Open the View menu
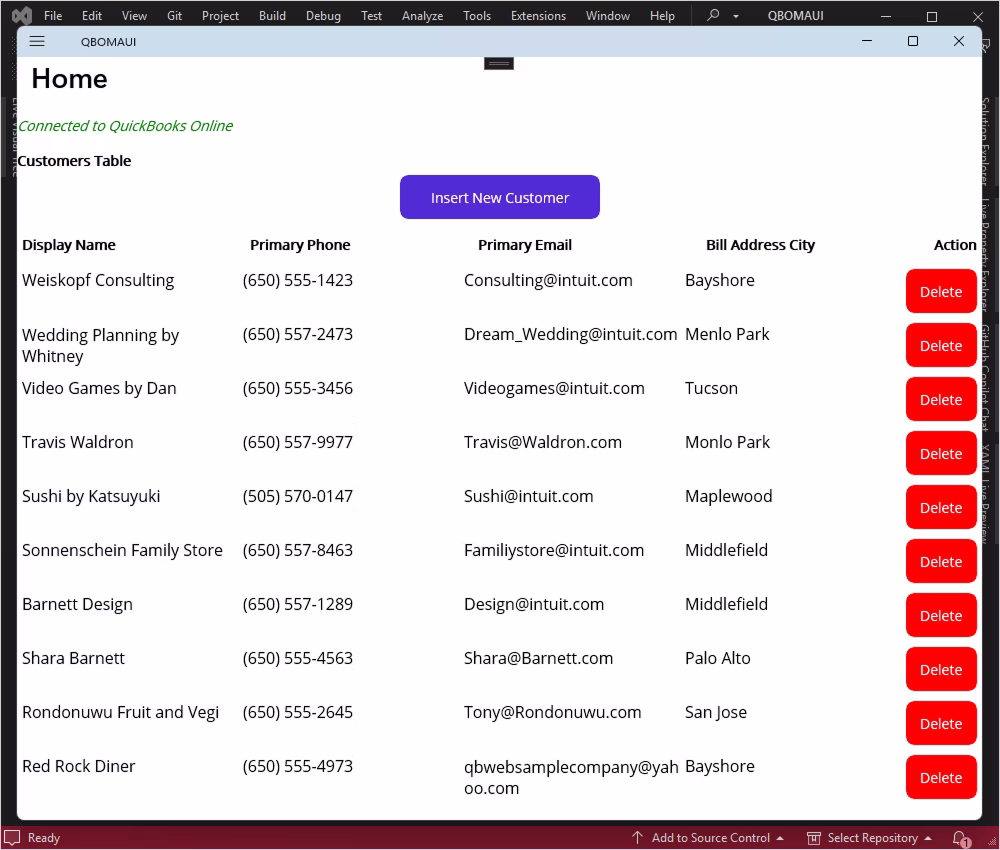Screen dimensions: 1000x850 tap(134, 15)
